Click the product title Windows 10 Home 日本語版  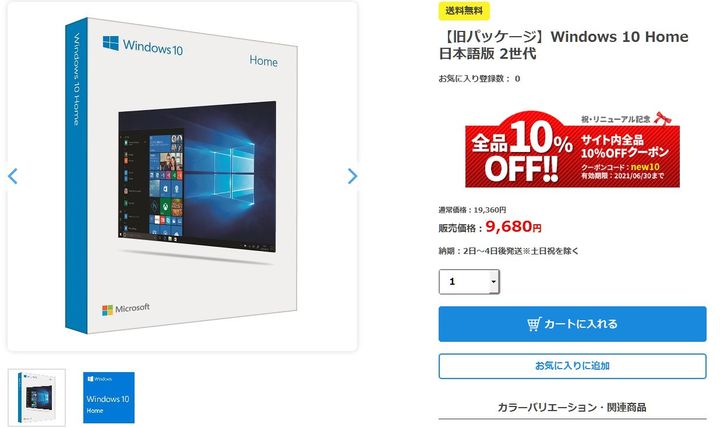(563, 45)
